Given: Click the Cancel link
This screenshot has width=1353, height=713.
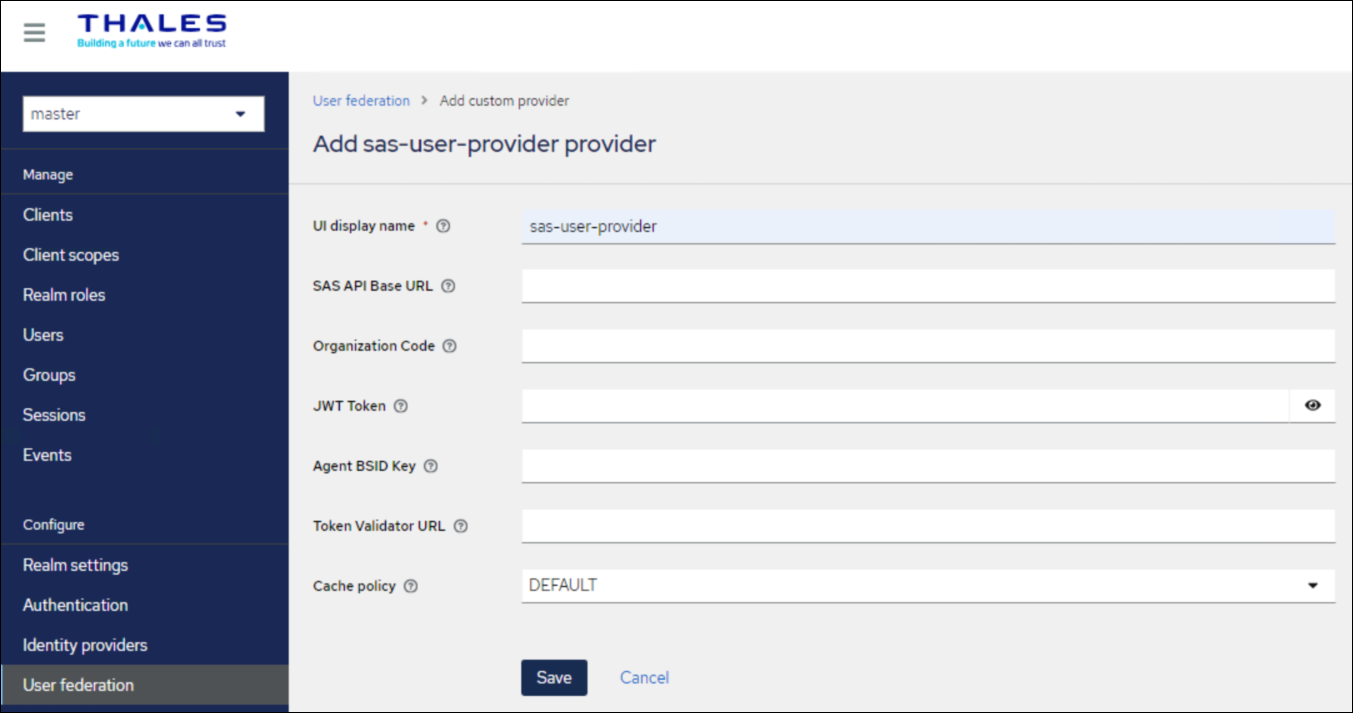Looking at the screenshot, I should click(x=644, y=677).
